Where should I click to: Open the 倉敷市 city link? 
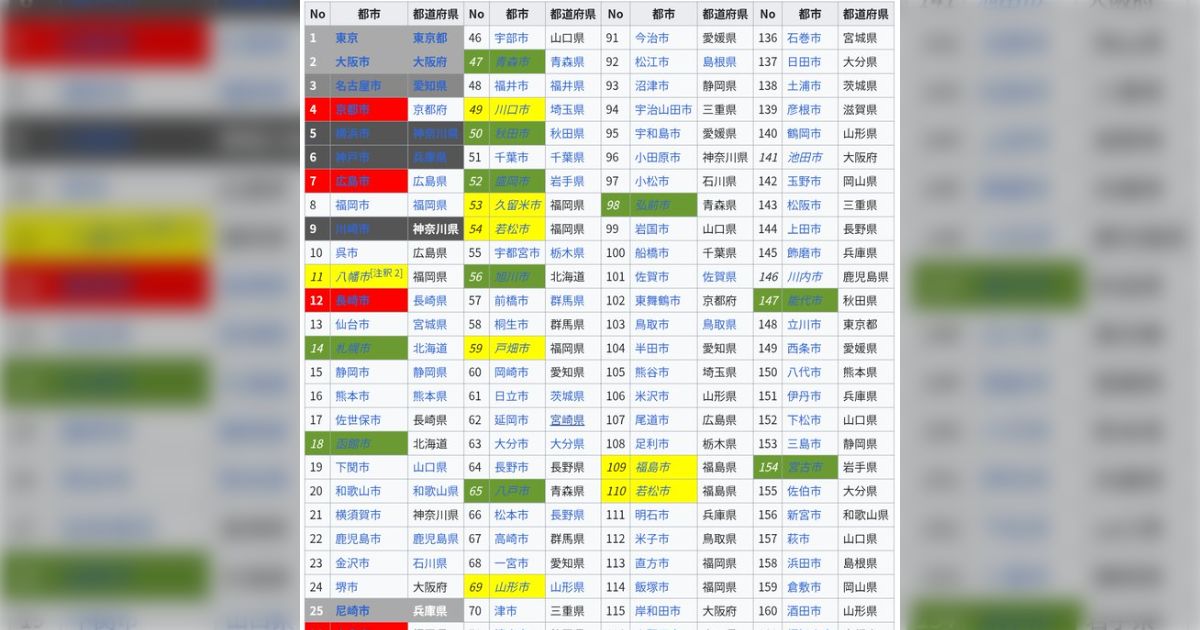coord(804,587)
